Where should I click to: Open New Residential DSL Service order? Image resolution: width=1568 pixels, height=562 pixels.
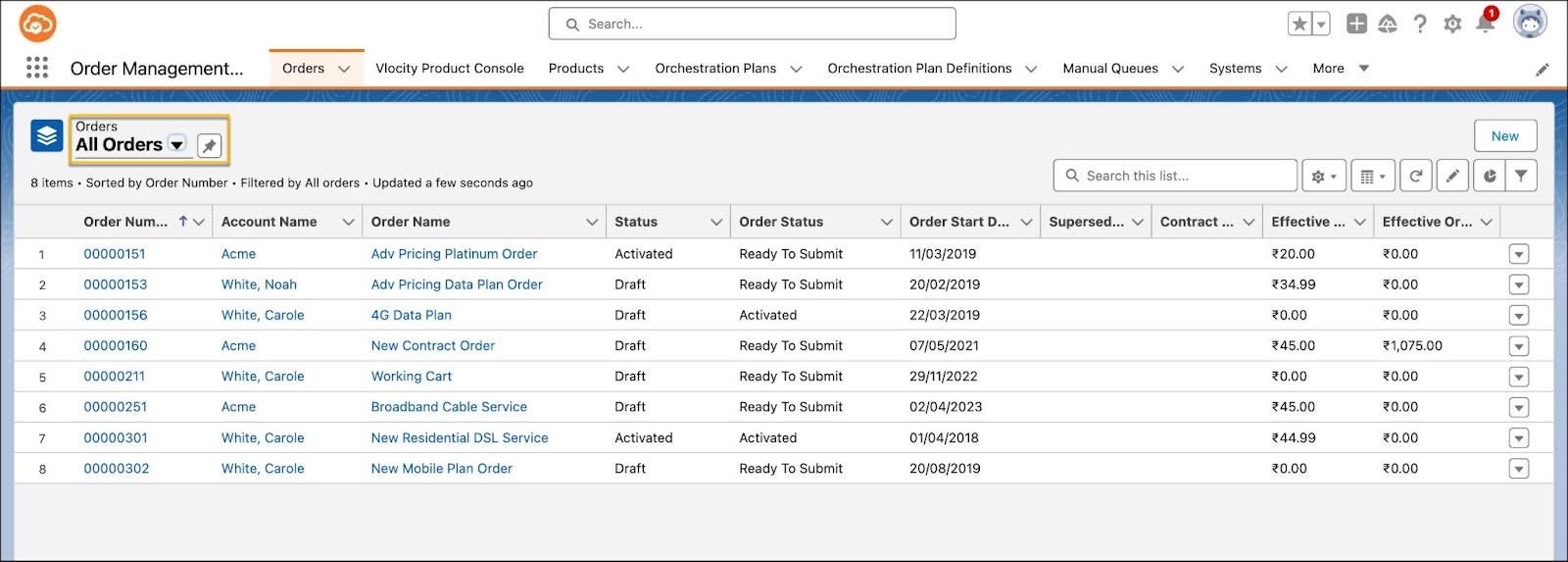coord(460,437)
